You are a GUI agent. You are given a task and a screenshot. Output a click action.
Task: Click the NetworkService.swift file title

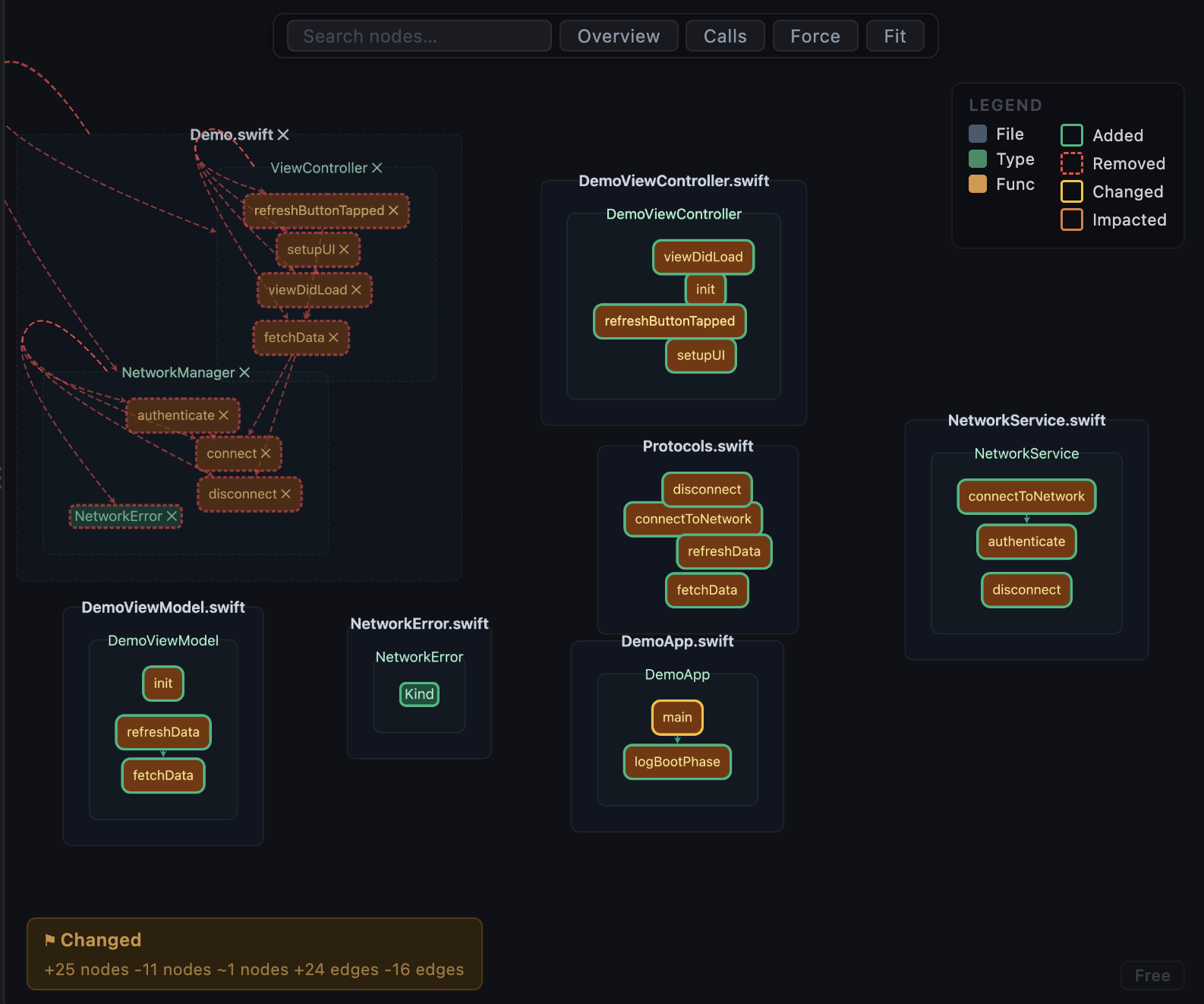1026,421
